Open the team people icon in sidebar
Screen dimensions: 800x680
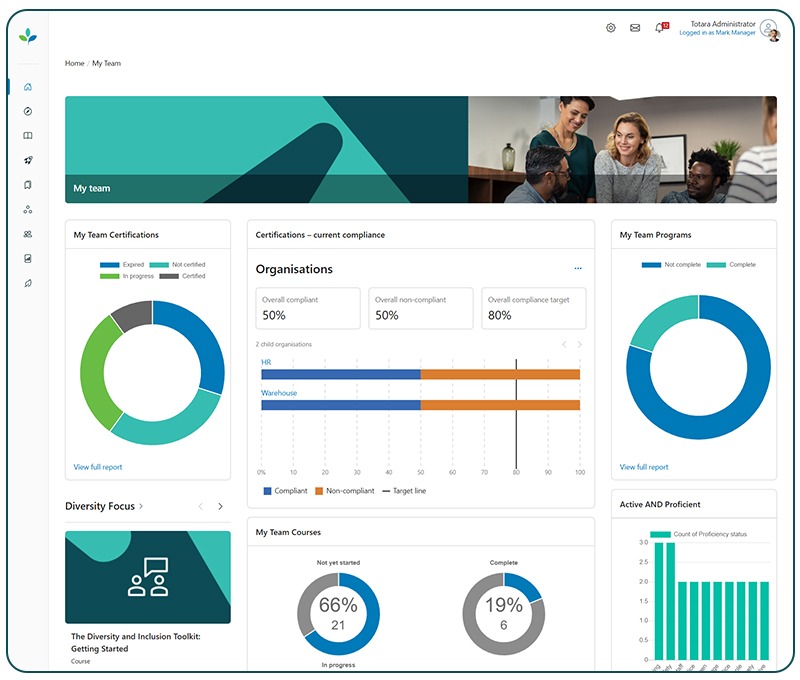pyautogui.click(x=28, y=234)
